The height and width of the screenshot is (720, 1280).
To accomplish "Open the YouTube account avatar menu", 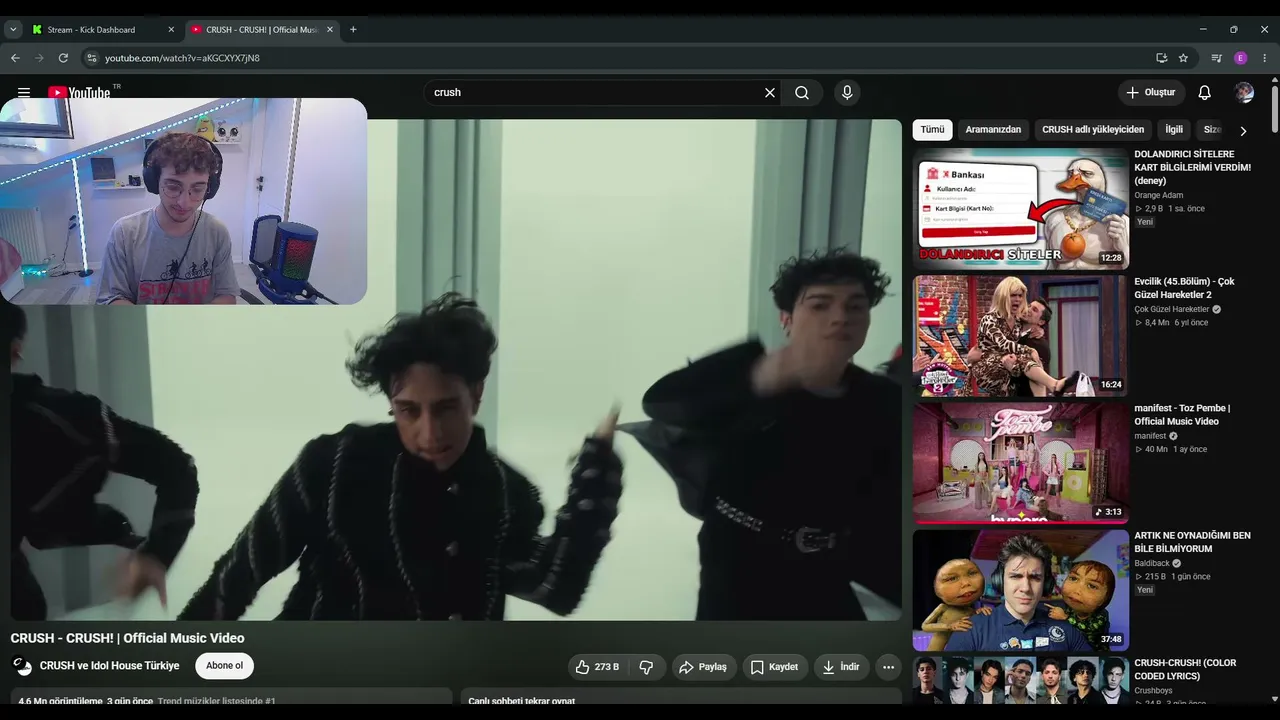I will [x=1244, y=93].
